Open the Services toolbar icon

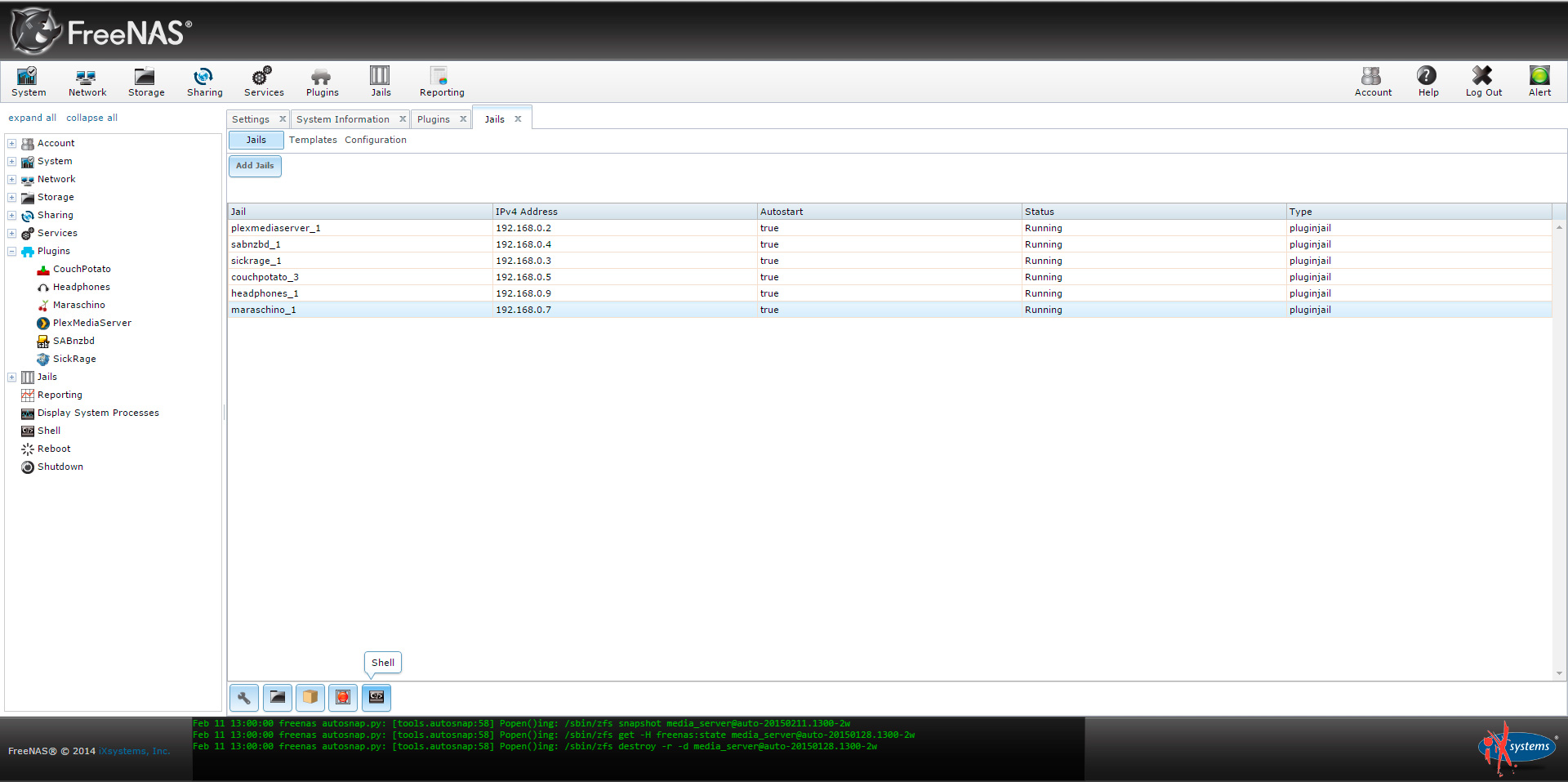tap(264, 82)
